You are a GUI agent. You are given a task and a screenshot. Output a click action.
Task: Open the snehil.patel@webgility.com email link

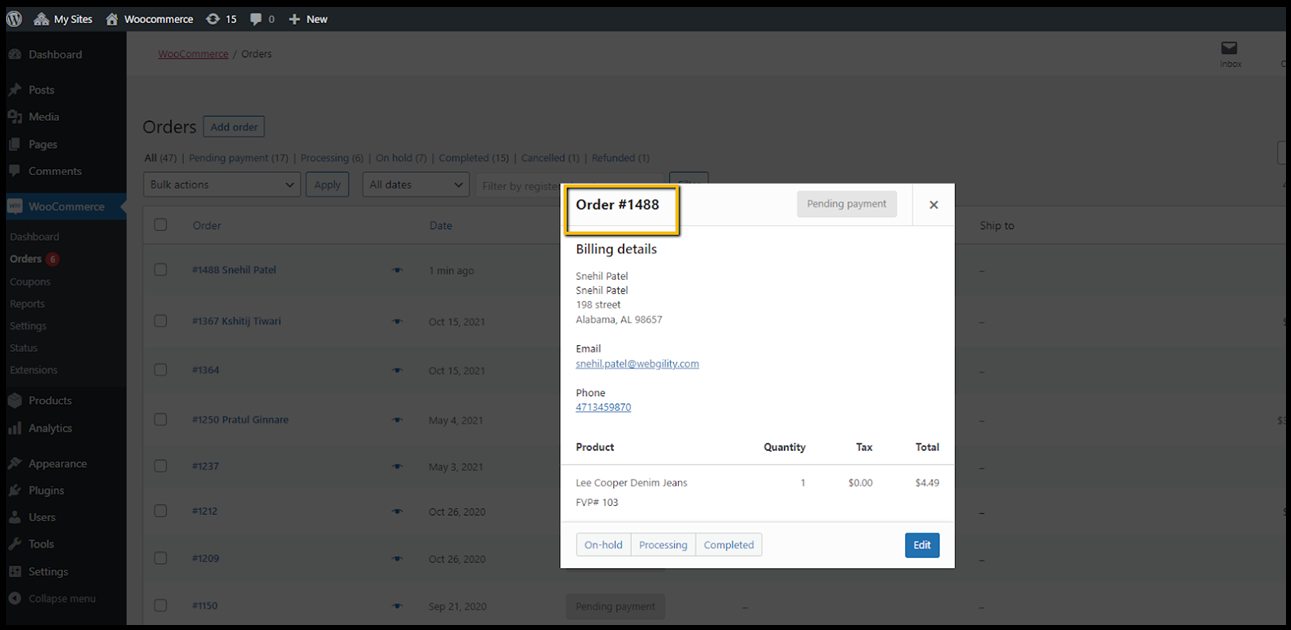[x=637, y=364]
